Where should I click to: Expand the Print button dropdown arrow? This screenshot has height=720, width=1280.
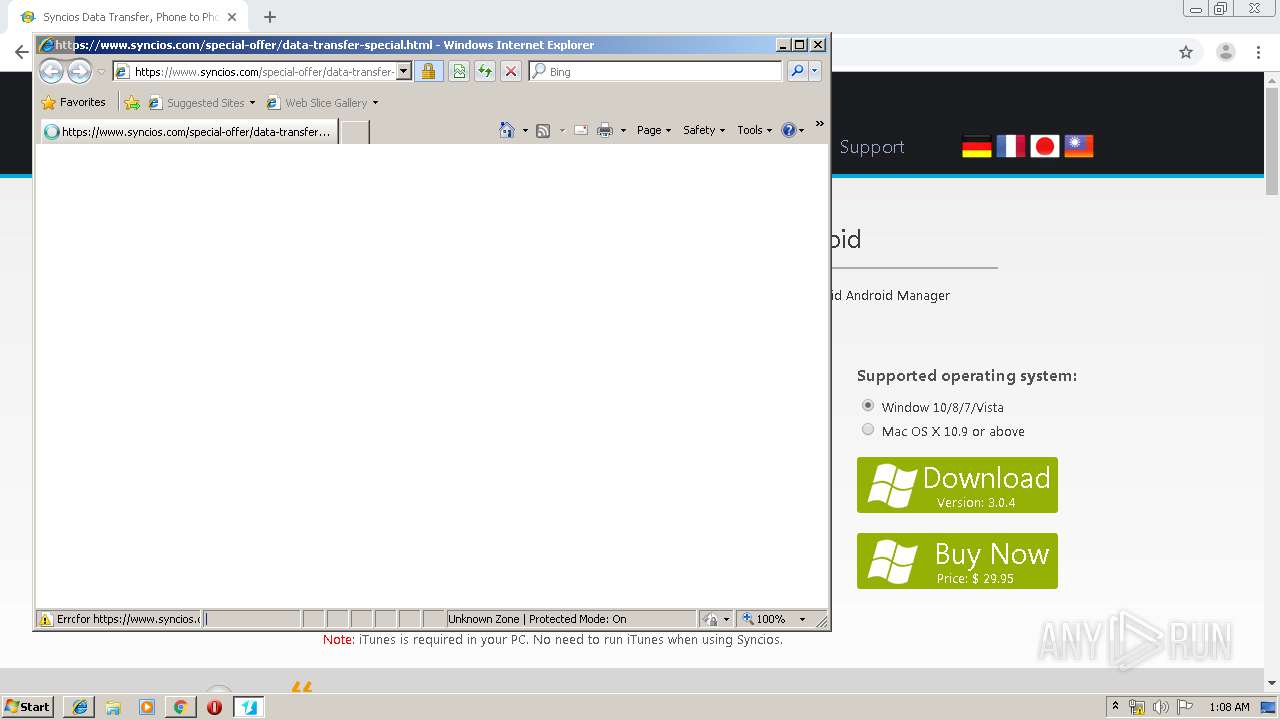click(623, 130)
